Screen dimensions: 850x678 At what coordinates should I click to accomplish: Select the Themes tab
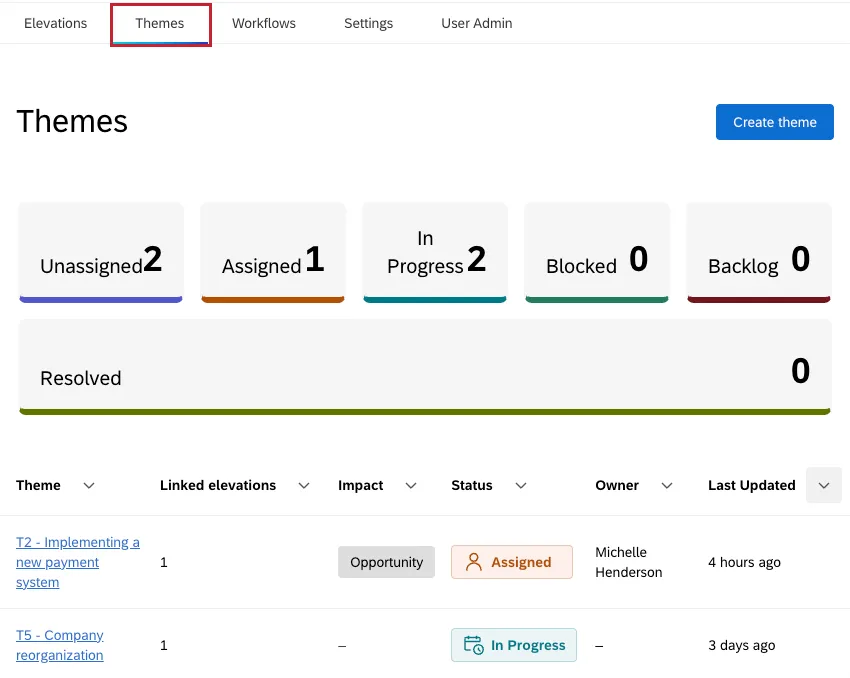[x=160, y=23]
